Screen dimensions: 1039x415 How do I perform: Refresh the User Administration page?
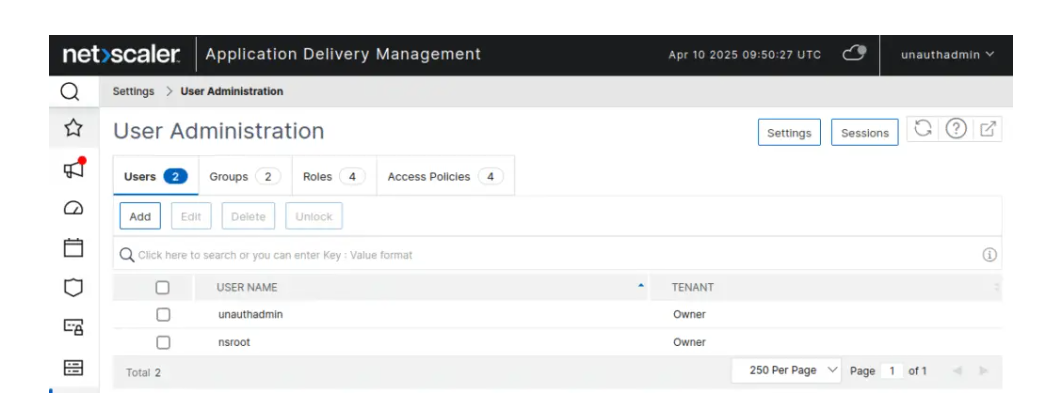point(922,129)
